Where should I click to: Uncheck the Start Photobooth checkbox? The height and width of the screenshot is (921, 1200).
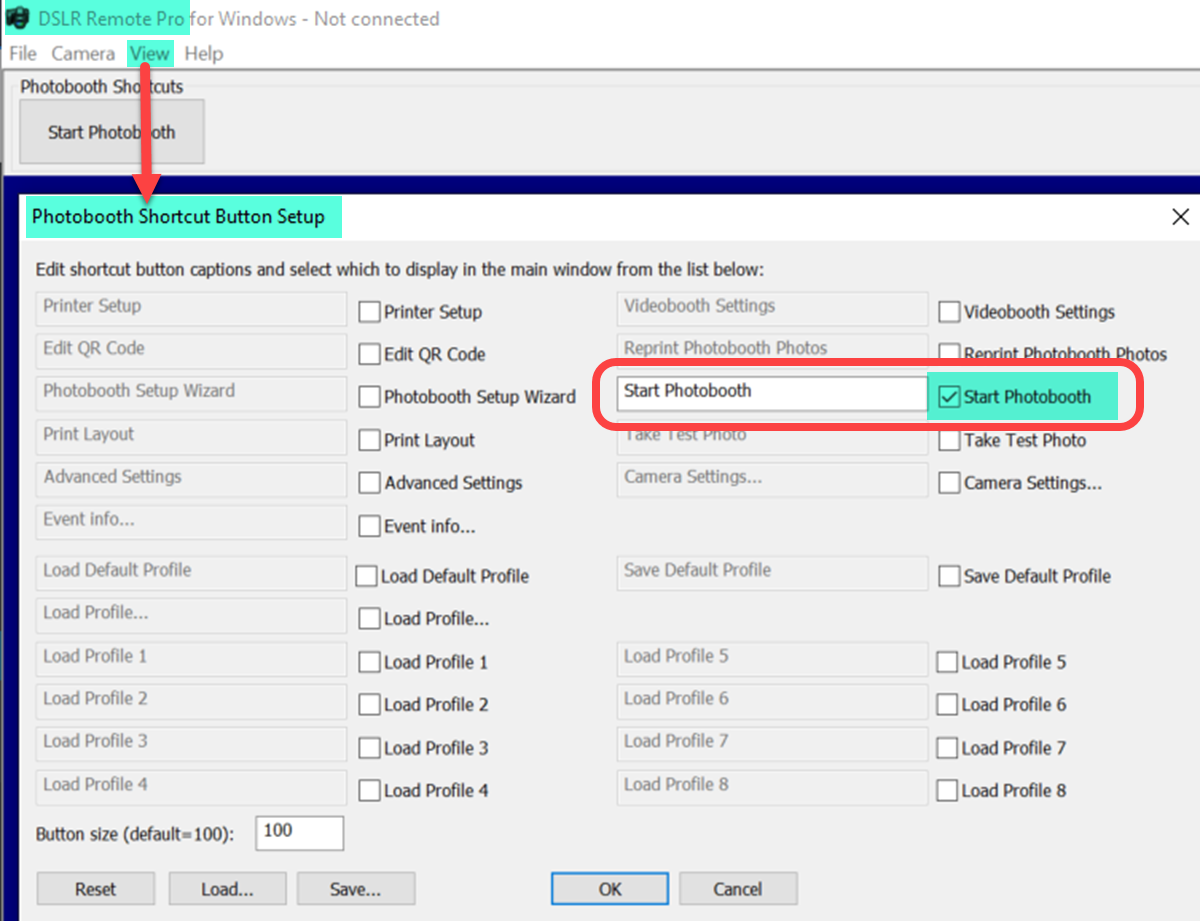949,398
